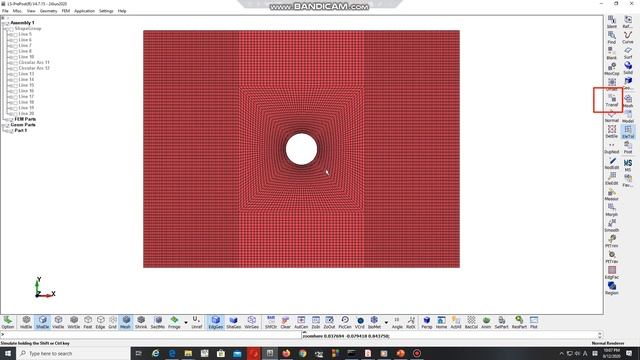
Task: Open the Mesh tool in right toolbar
Action: 628,101
